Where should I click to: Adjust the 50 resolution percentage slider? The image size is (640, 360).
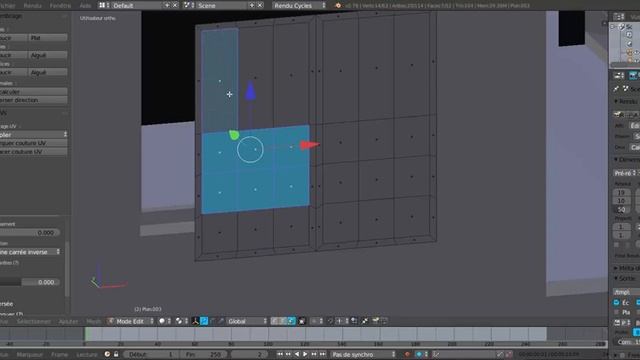coord(621,209)
